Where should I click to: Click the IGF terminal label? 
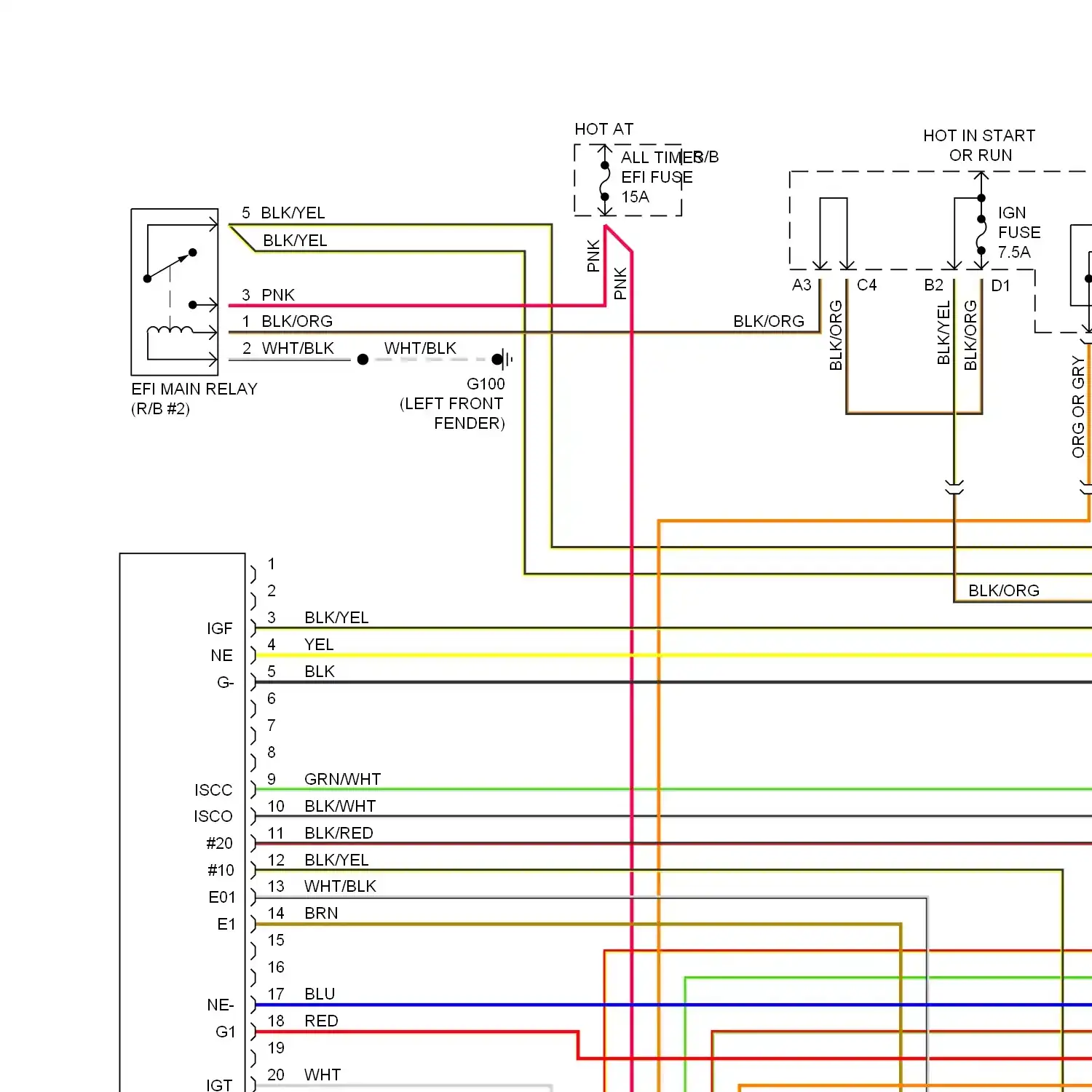[x=220, y=628]
